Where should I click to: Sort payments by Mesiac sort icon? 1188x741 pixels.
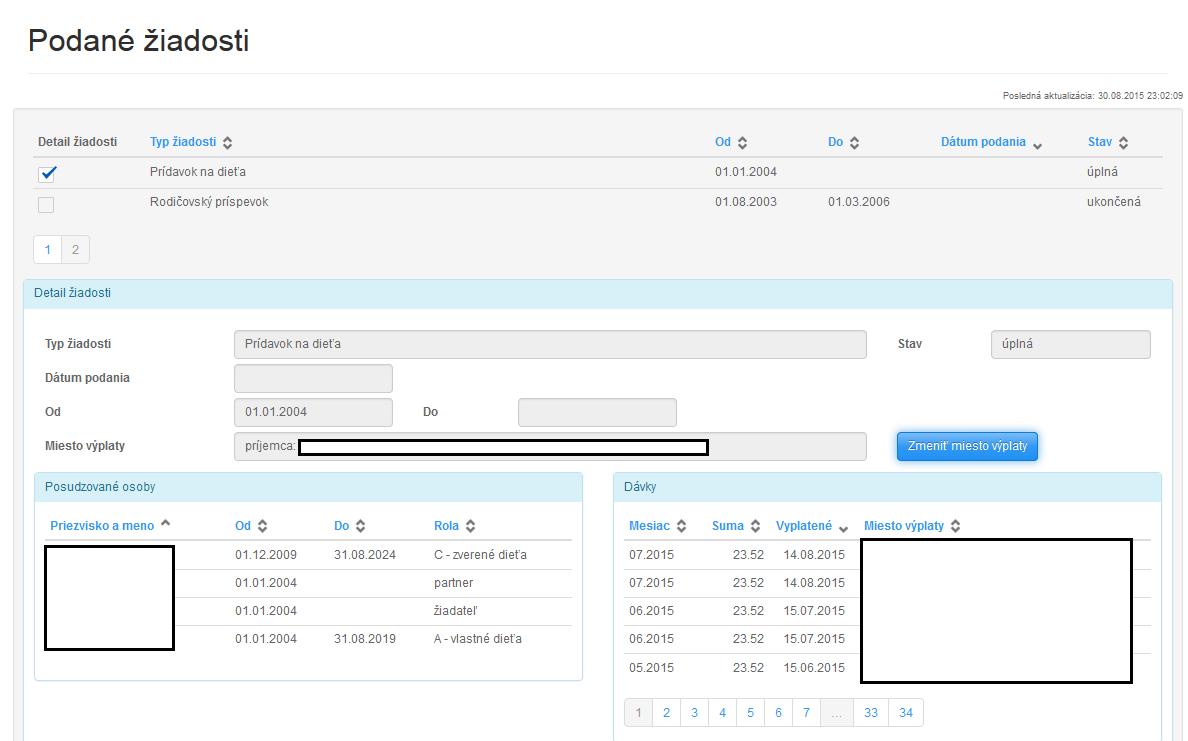681,526
